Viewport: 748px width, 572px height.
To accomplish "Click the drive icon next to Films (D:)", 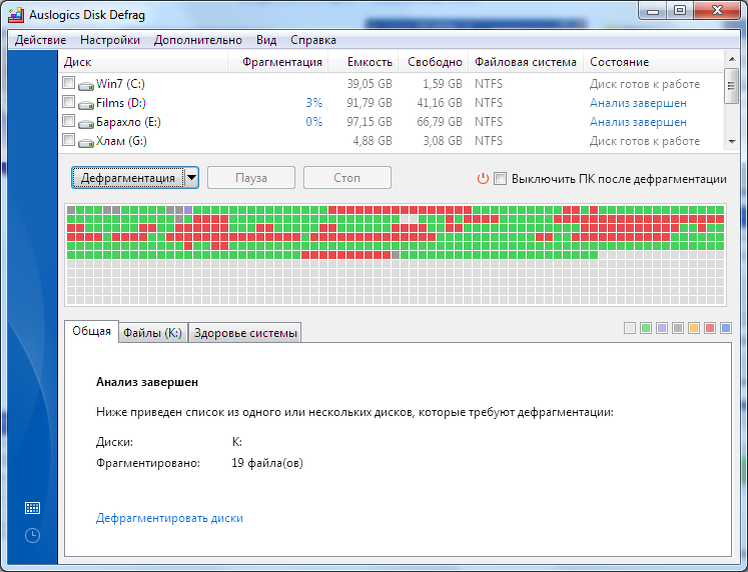I will click(x=86, y=105).
